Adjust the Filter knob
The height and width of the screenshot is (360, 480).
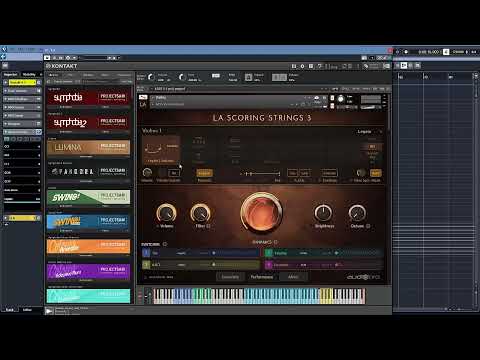tap(200, 213)
